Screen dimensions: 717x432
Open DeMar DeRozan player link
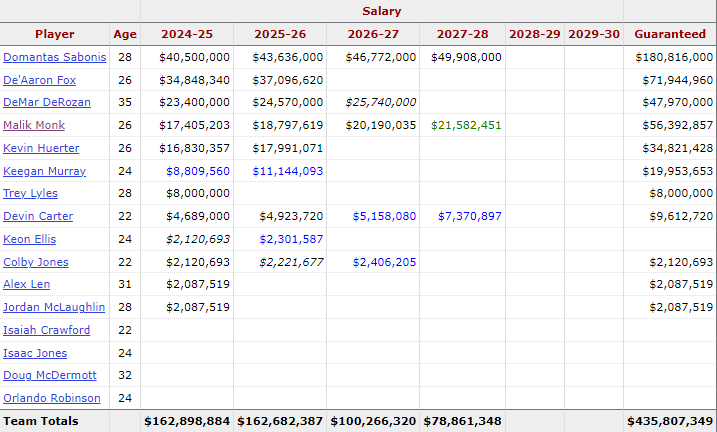tap(47, 102)
